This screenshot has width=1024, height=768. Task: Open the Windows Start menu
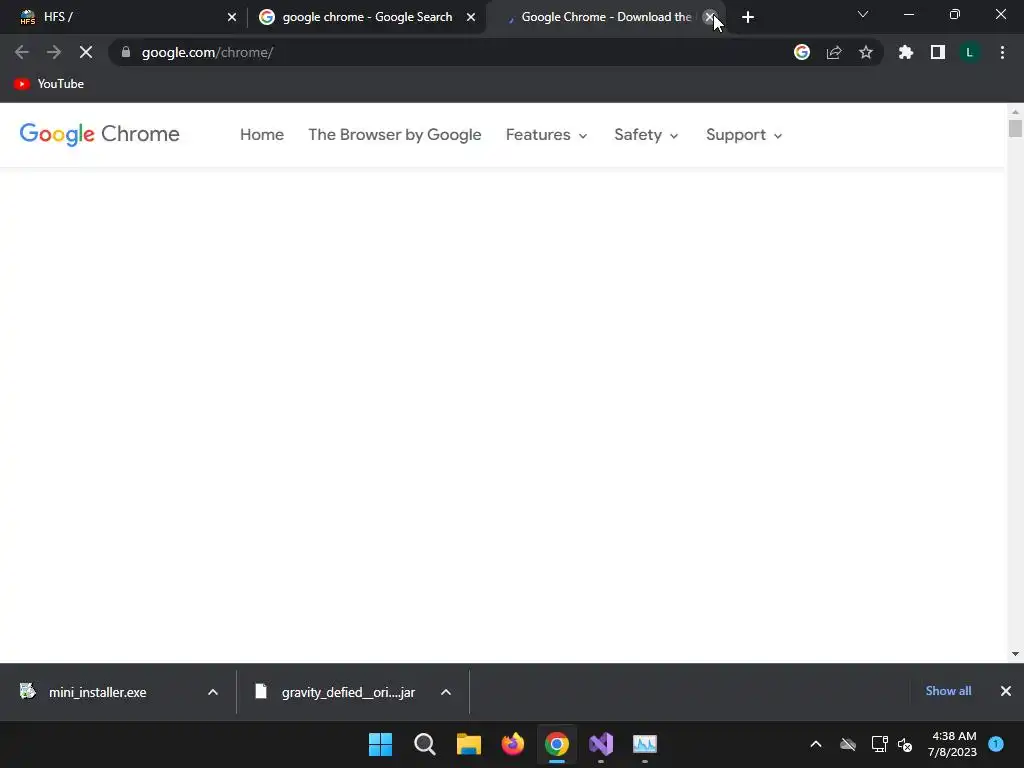[381, 744]
